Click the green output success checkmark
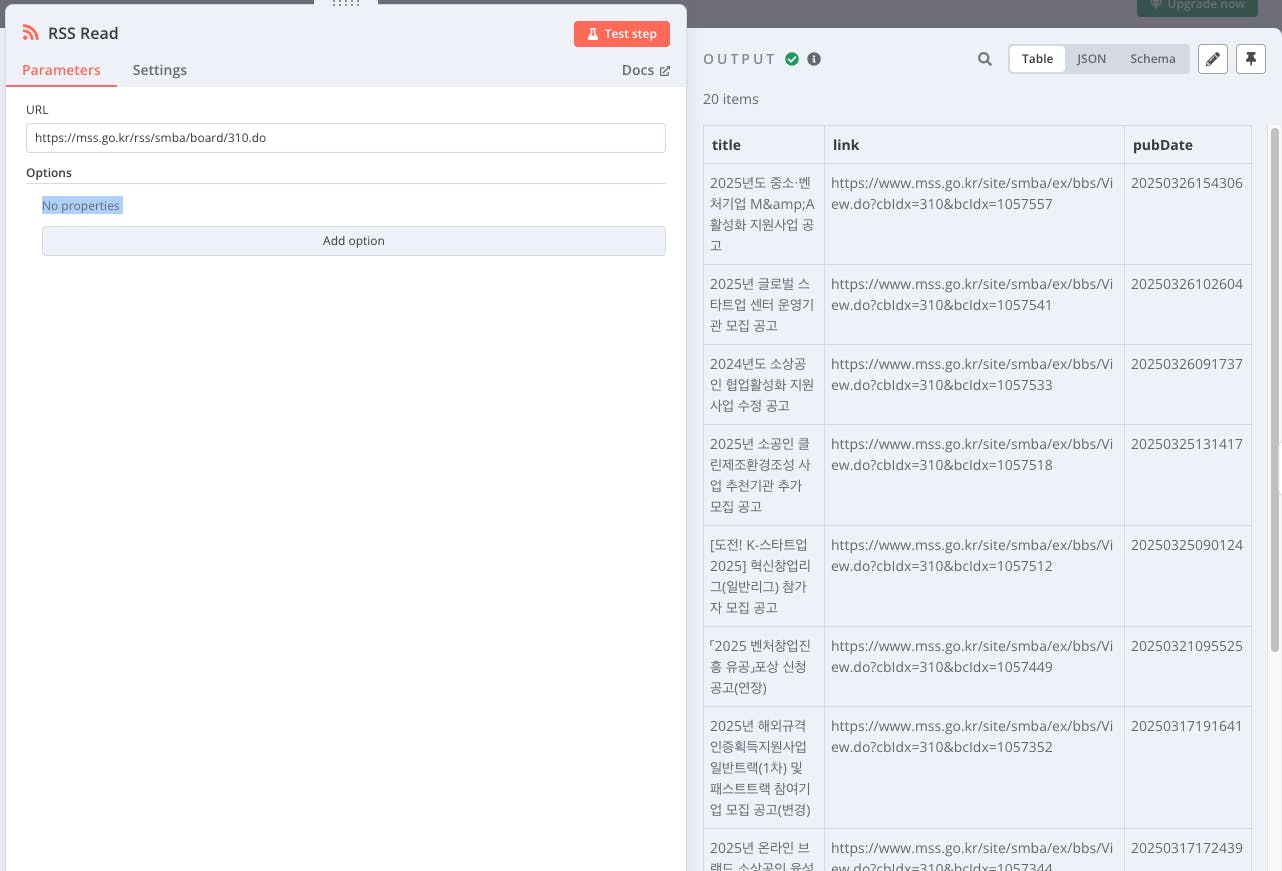 pos(792,59)
